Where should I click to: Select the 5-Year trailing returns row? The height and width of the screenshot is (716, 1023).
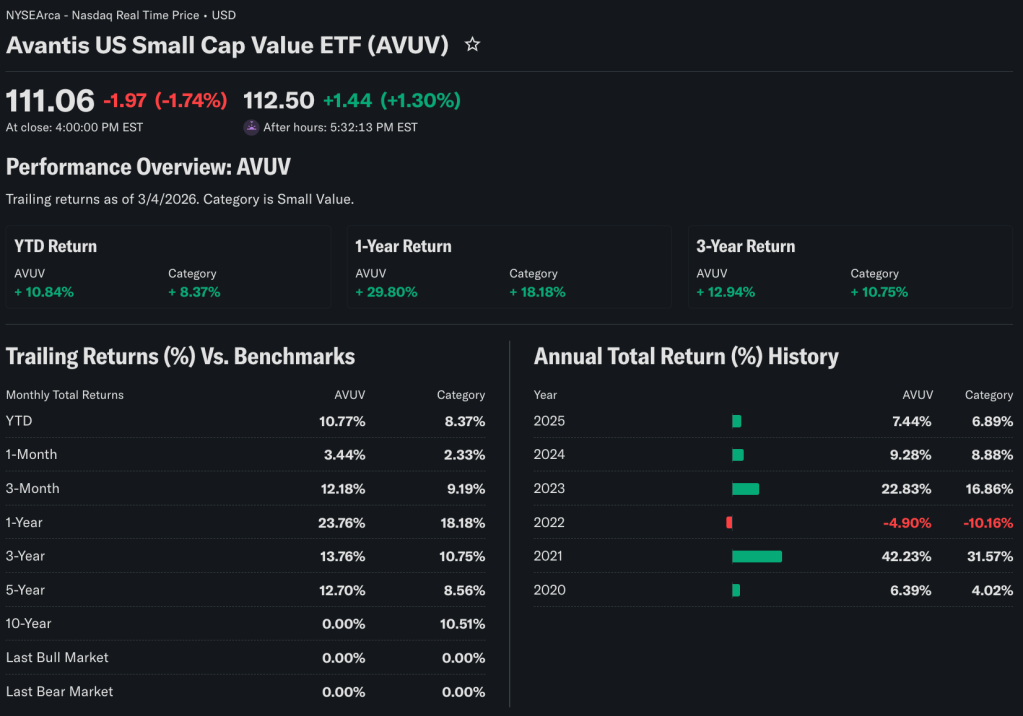click(x=245, y=590)
